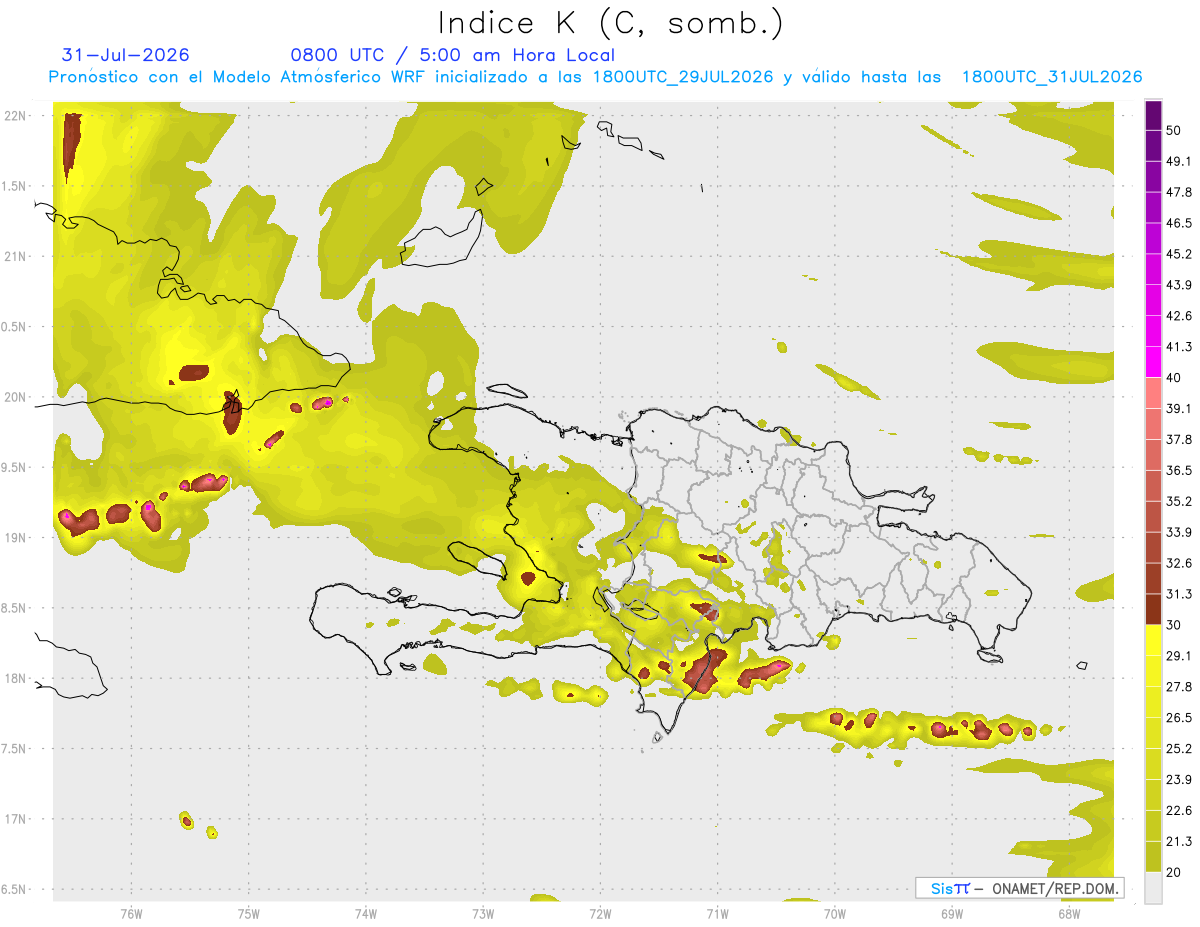This screenshot has height=927, width=1200.
Task: Click the "76W" longitude label
Action: tap(131, 914)
